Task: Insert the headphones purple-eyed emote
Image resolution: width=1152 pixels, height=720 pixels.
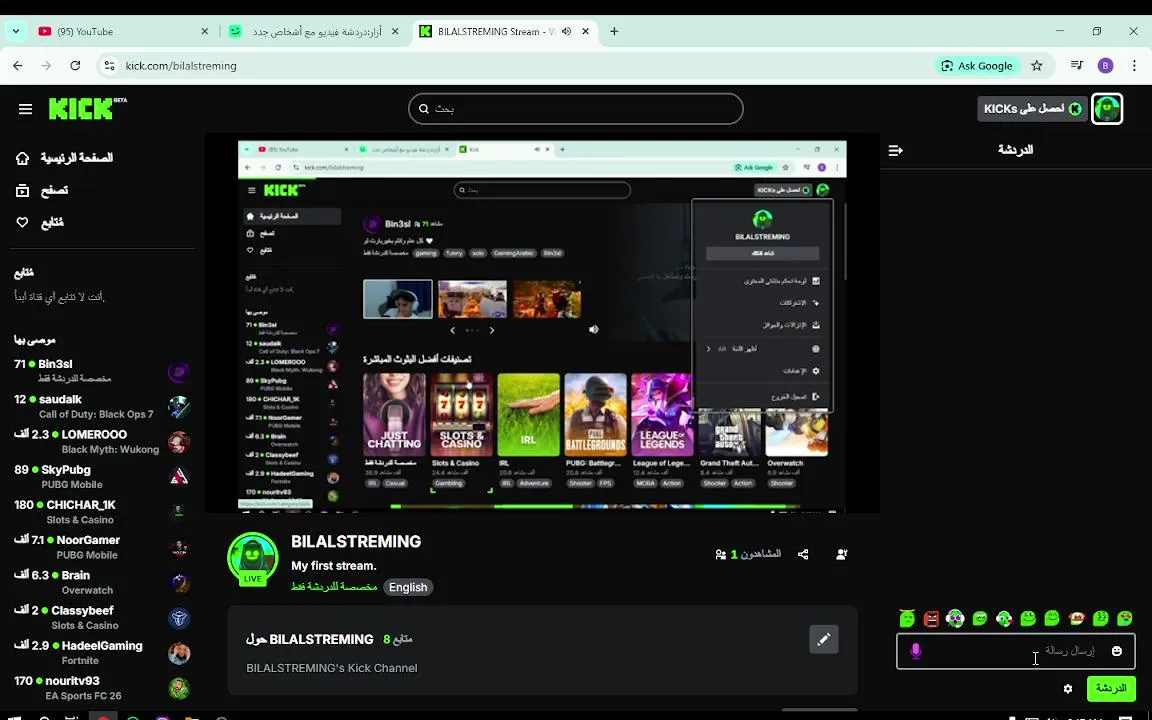Action: tap(955, 619)
